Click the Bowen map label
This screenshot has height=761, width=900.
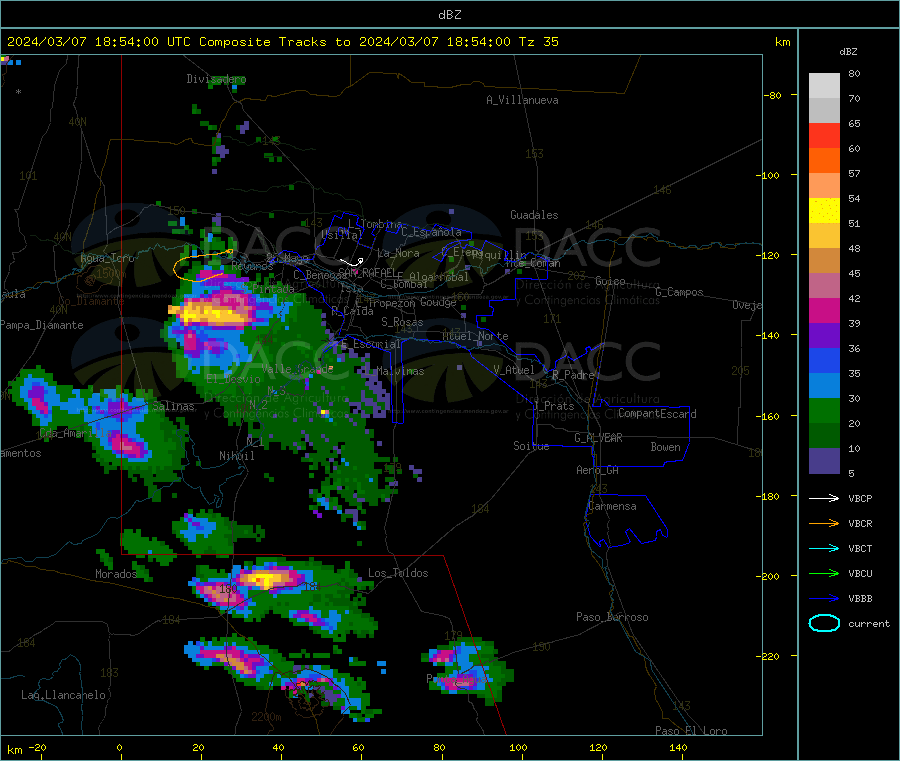point(666,447)
